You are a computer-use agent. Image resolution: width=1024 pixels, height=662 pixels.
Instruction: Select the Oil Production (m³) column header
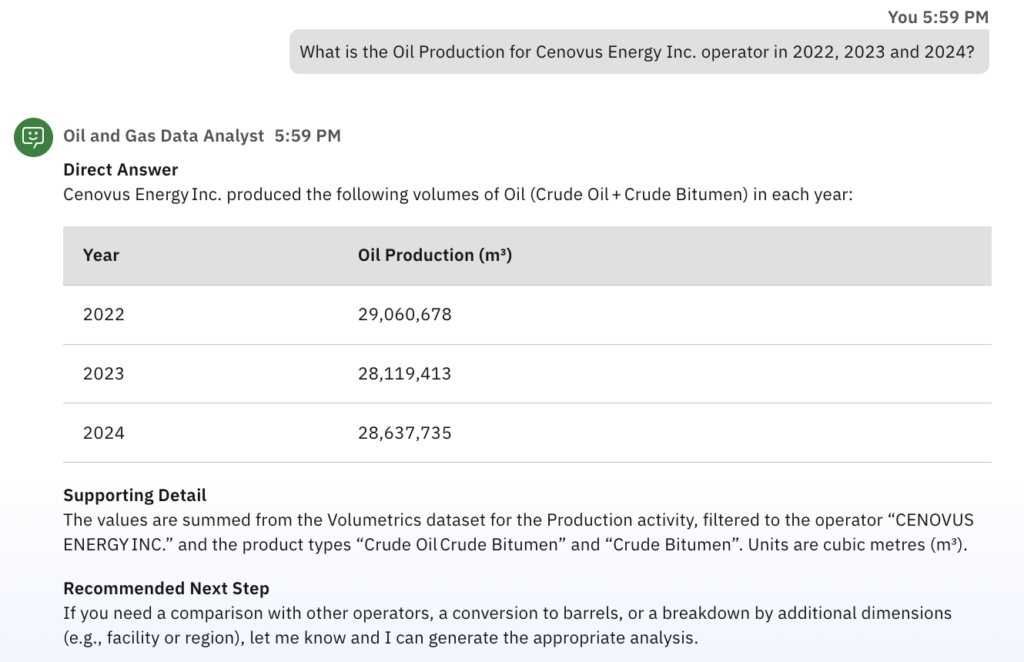tap(435, 255)
